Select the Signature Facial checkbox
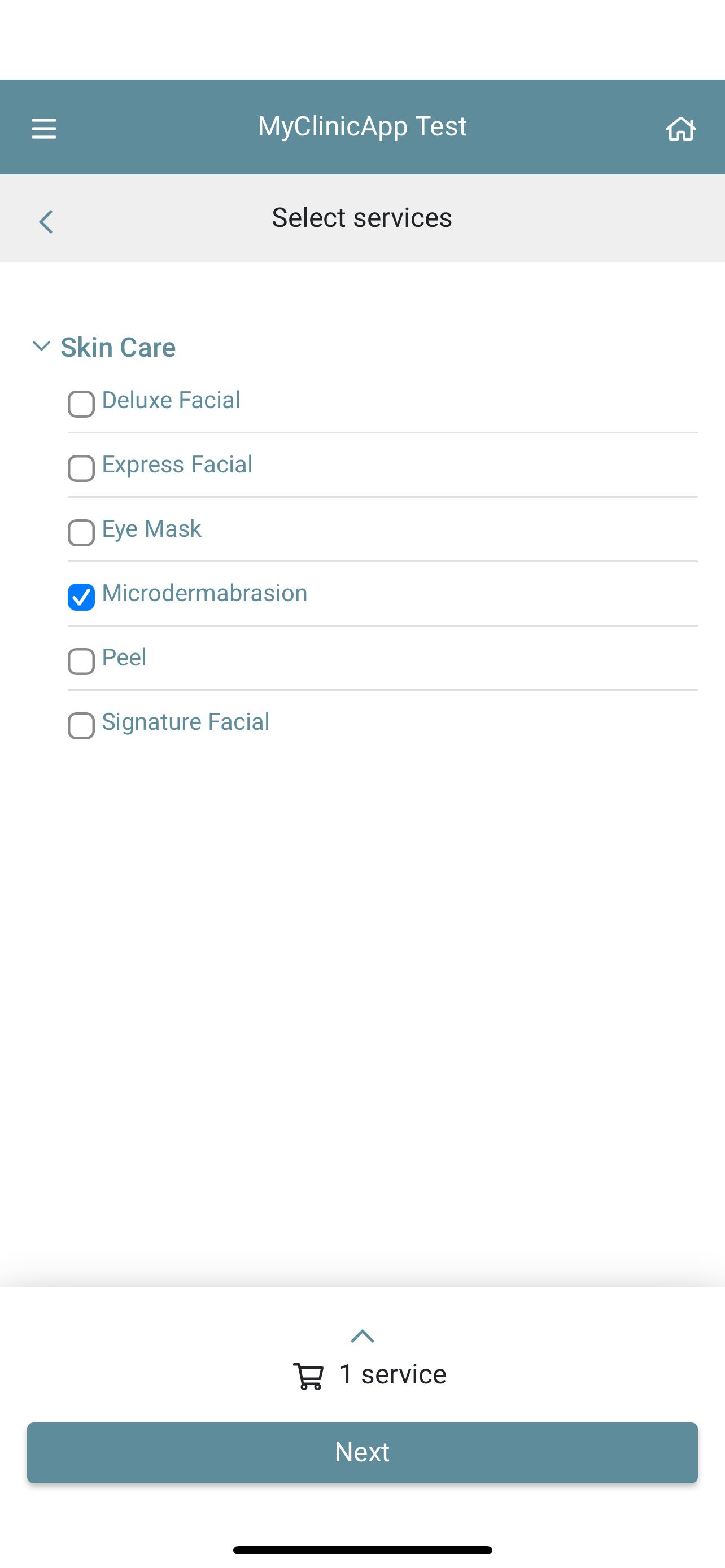This screenshot has height=1568, width=725. (x=81, y=725)
